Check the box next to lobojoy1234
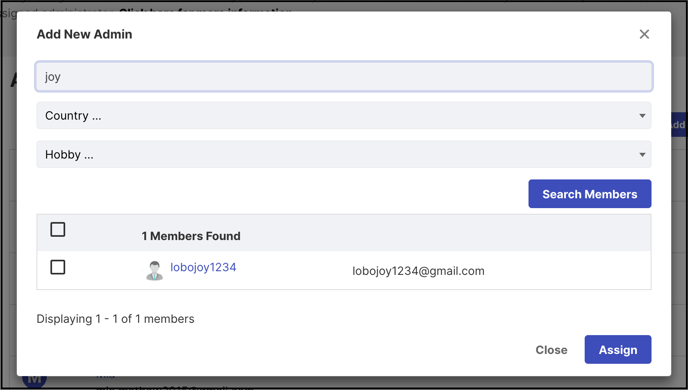 click(x=57, y=267)
